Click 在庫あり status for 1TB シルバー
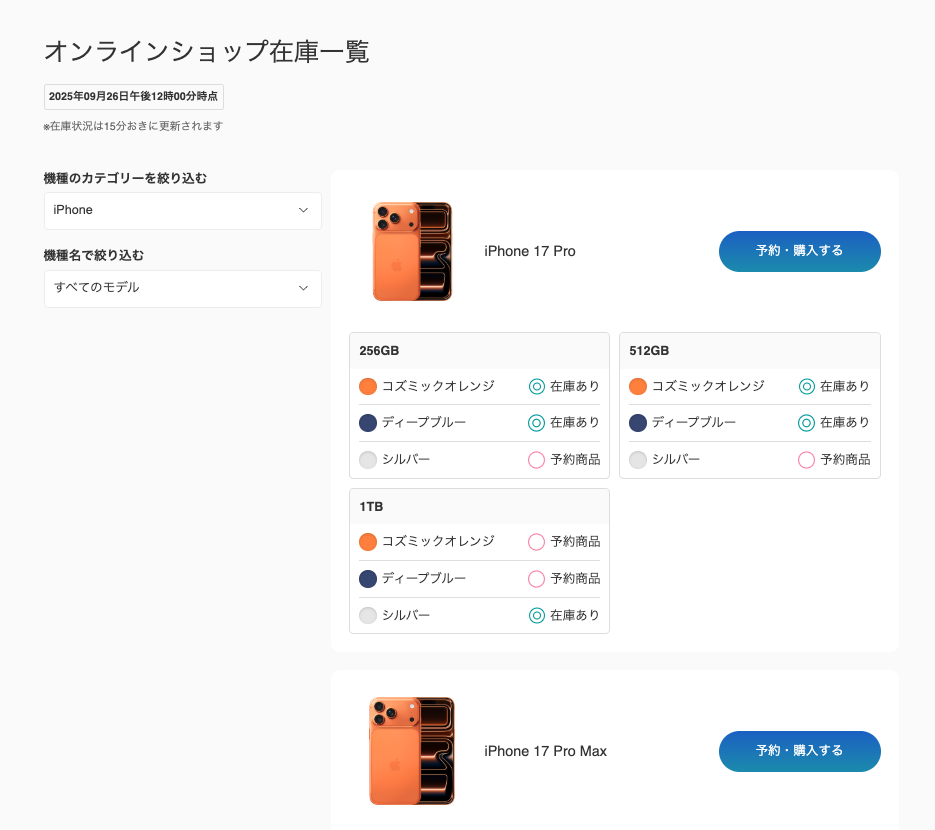 coord(575,615)
